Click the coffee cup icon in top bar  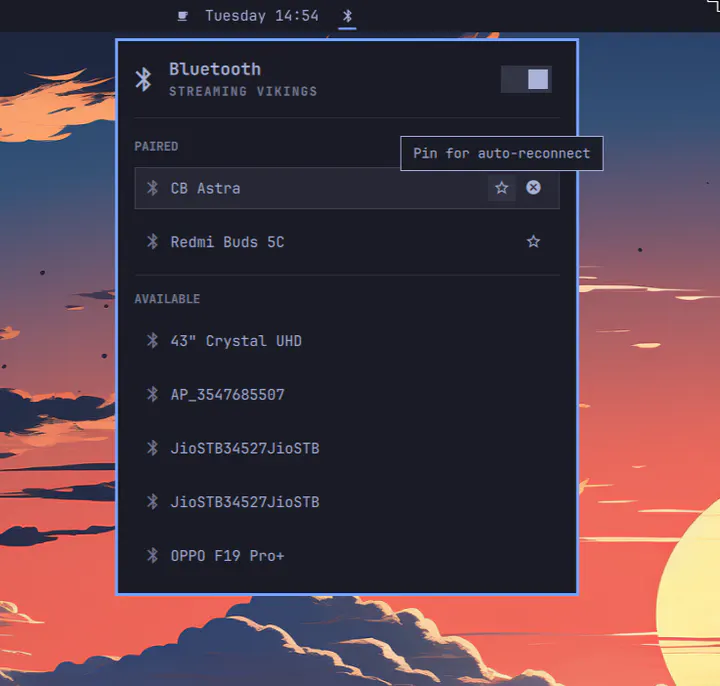(x=182, y=17)
